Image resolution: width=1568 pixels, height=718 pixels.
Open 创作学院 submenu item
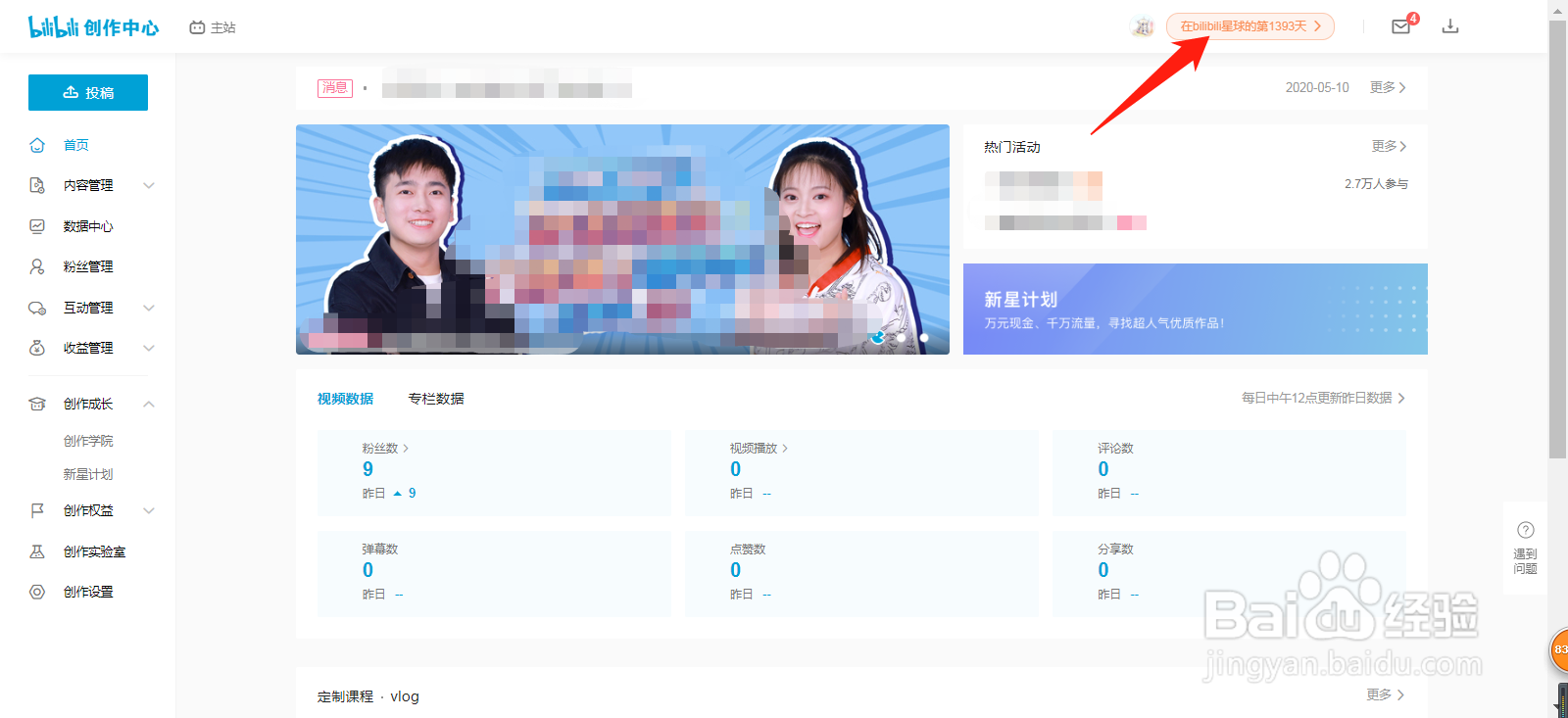[88, 441]
